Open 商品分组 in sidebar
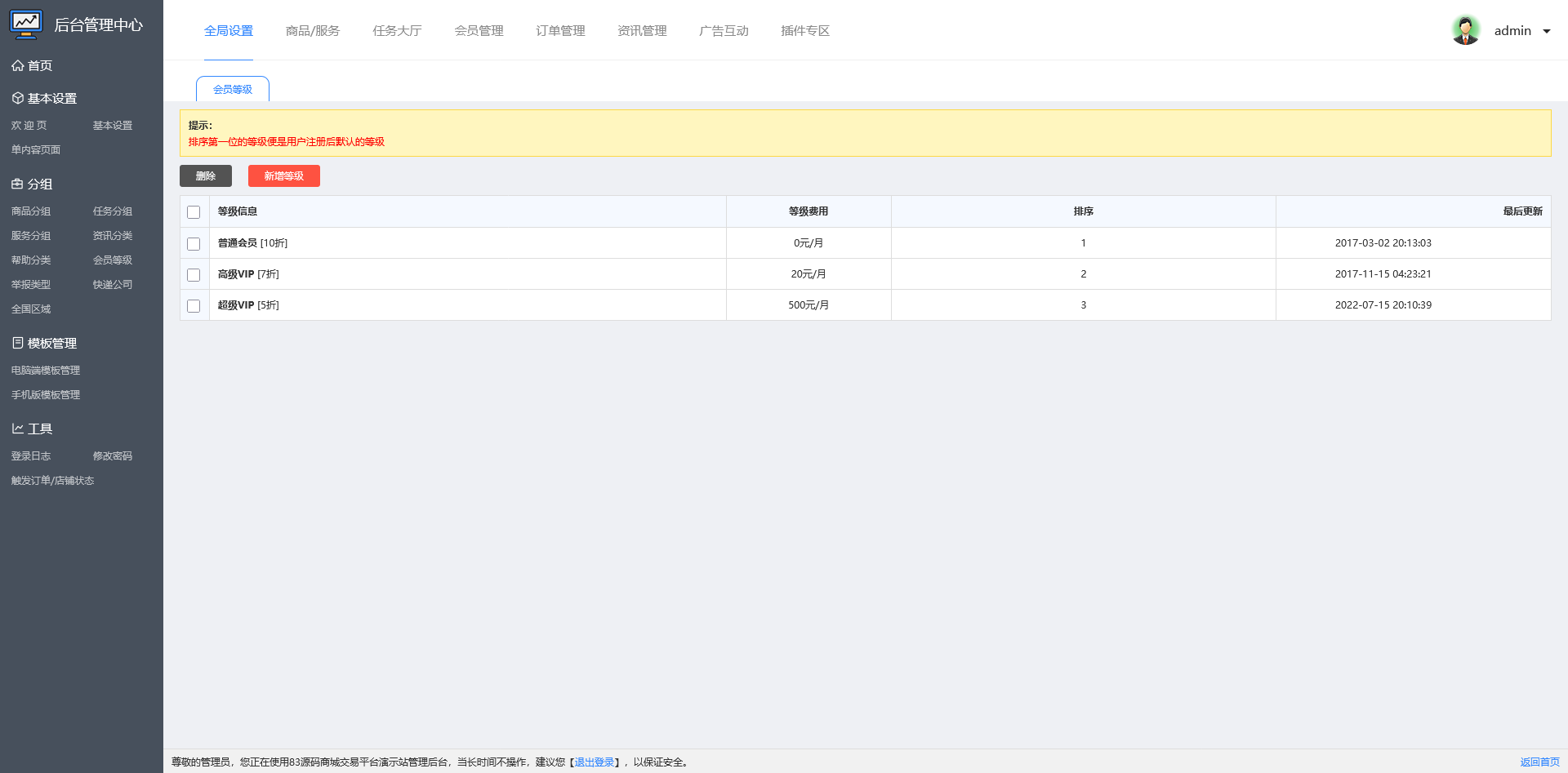The image size is (1568, 773). 31,211
